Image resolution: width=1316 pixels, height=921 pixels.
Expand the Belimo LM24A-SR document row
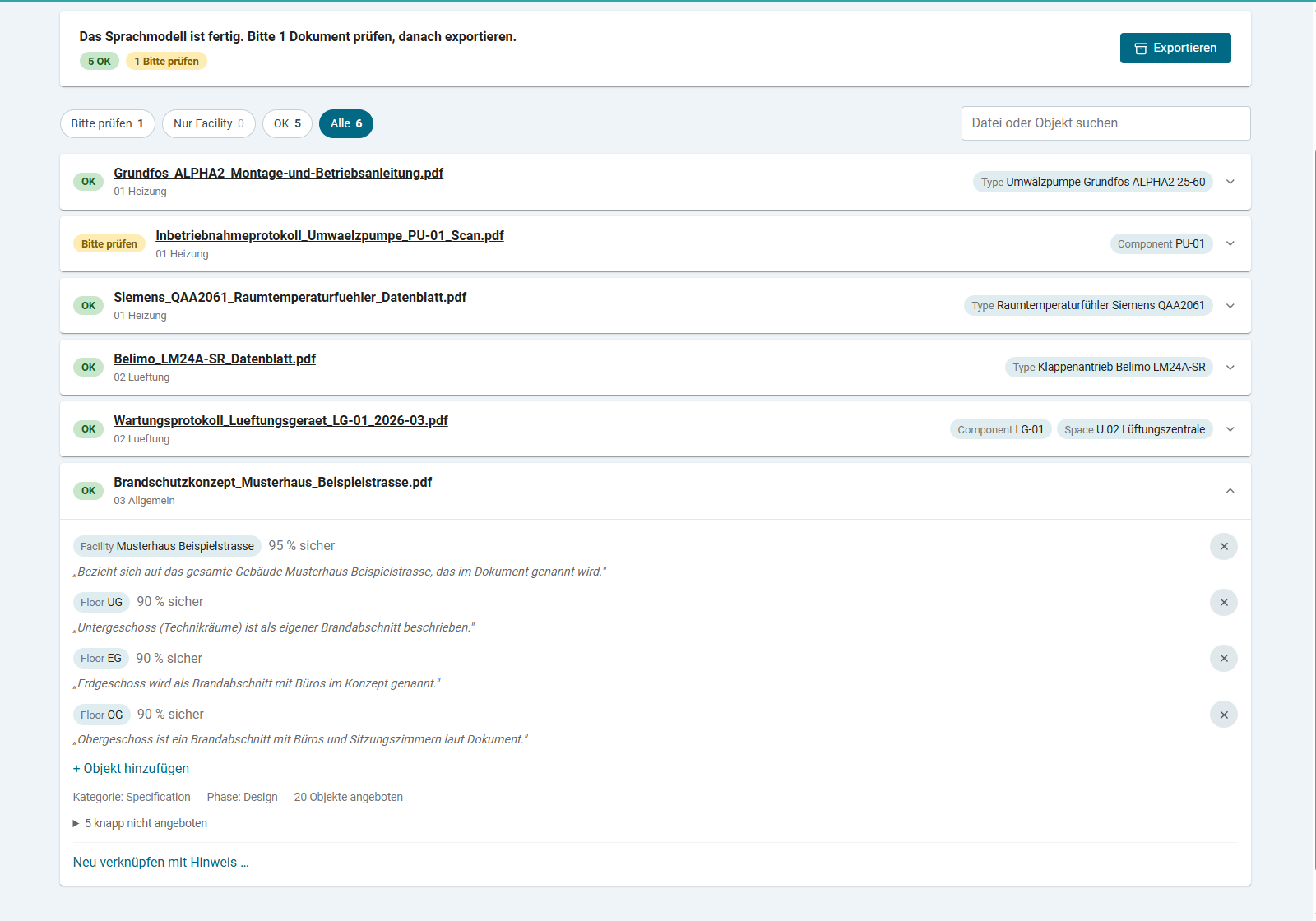[1230, 368]
